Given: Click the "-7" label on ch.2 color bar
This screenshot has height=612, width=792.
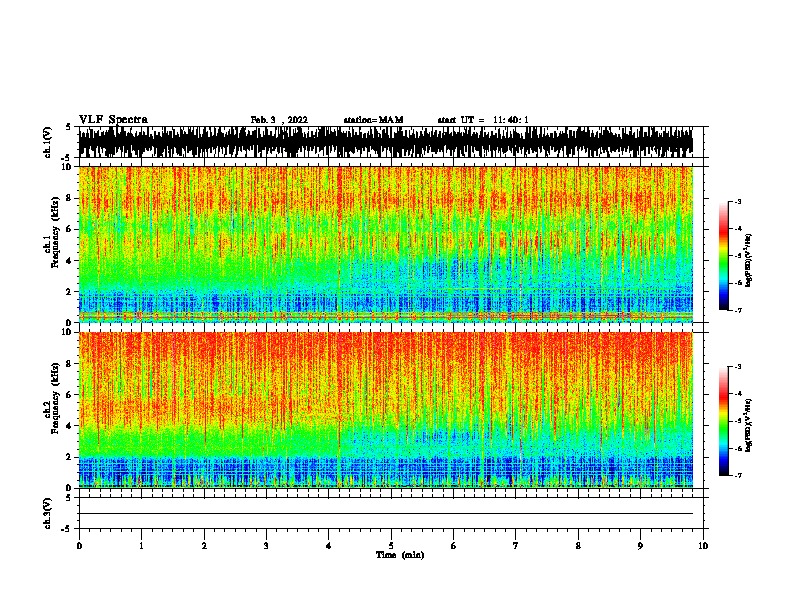Looking at the screenshot, I should coord(737,475).
